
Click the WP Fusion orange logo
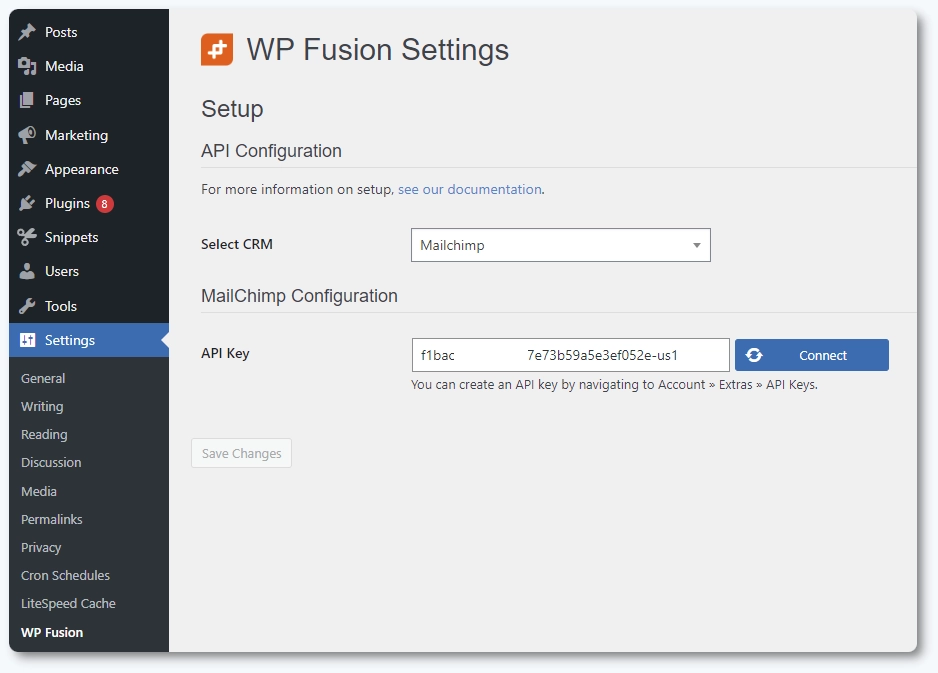coord(217,49)
